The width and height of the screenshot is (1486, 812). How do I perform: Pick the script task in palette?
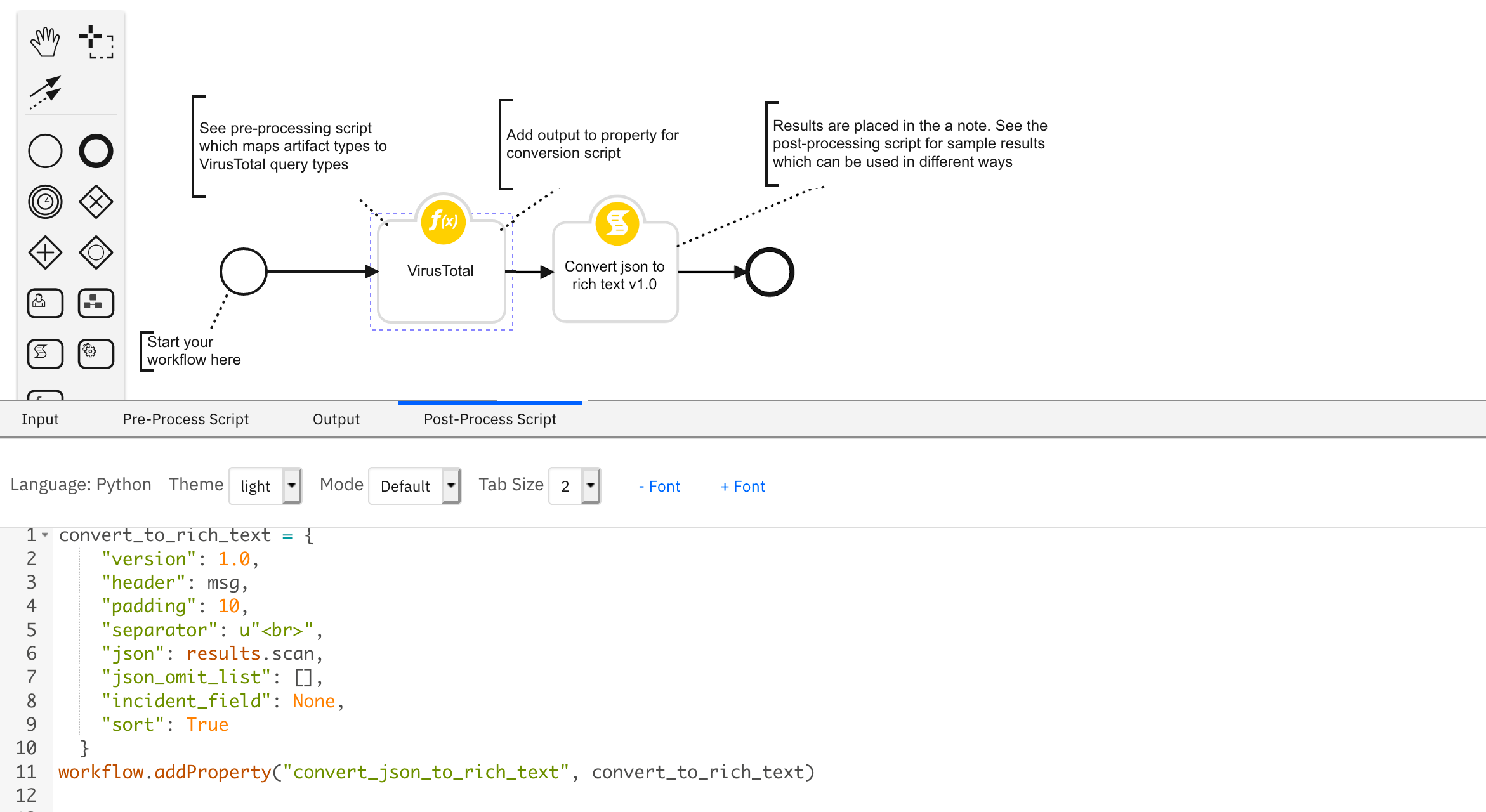(x=45, y=354)
